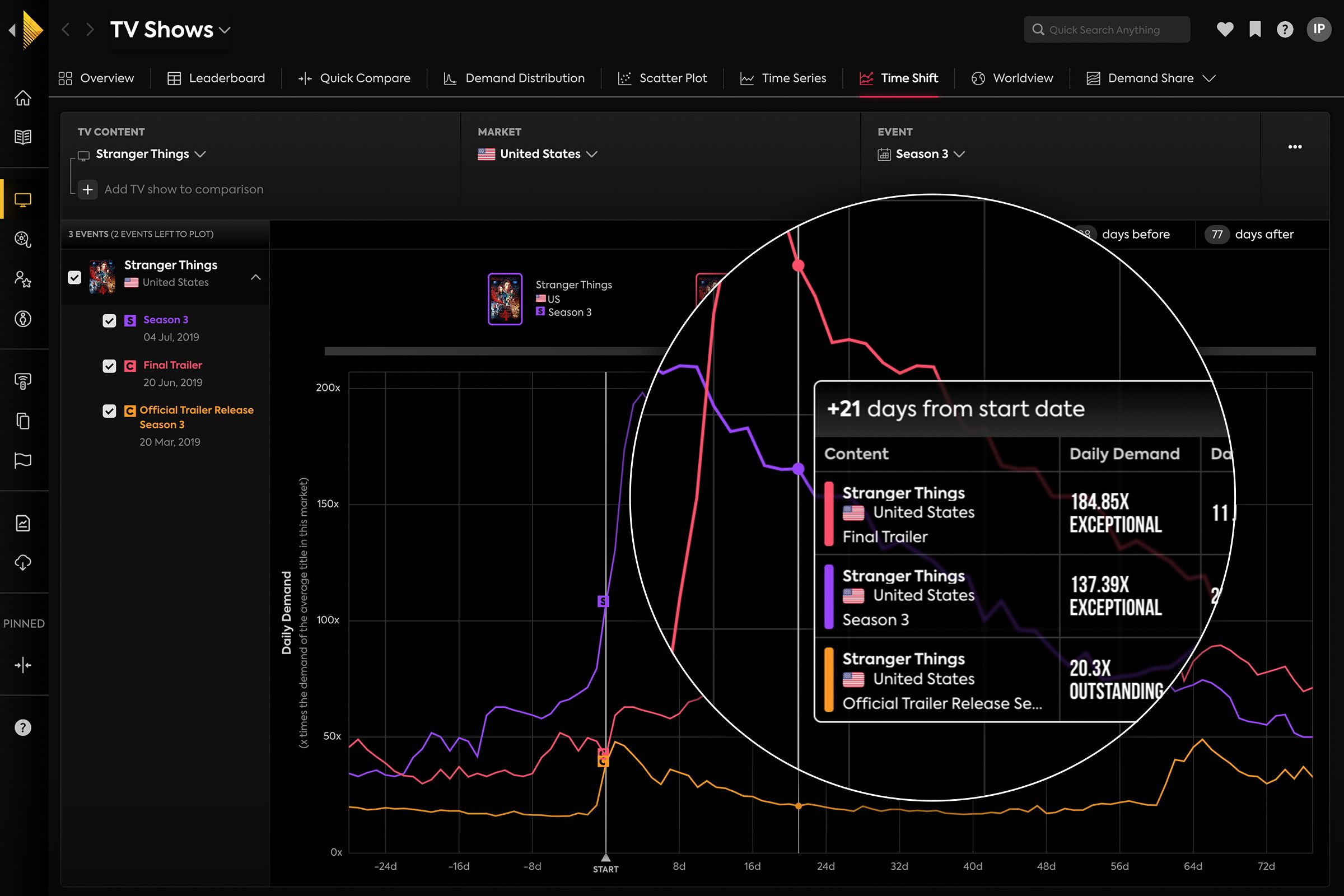Image resolution: width=1344 pixels, height=896 pixels.
Task: Click the gray range bar above the chart
Action: pos(820,351)
